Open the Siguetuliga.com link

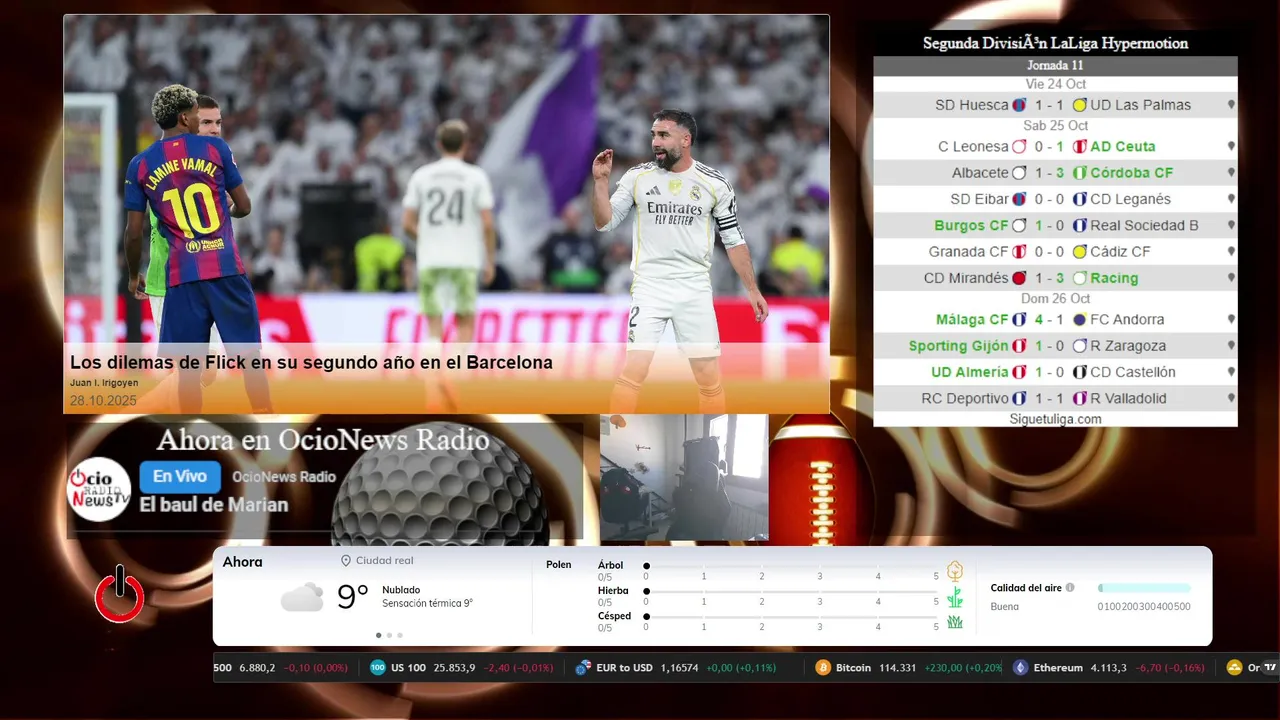point(1055,419)
